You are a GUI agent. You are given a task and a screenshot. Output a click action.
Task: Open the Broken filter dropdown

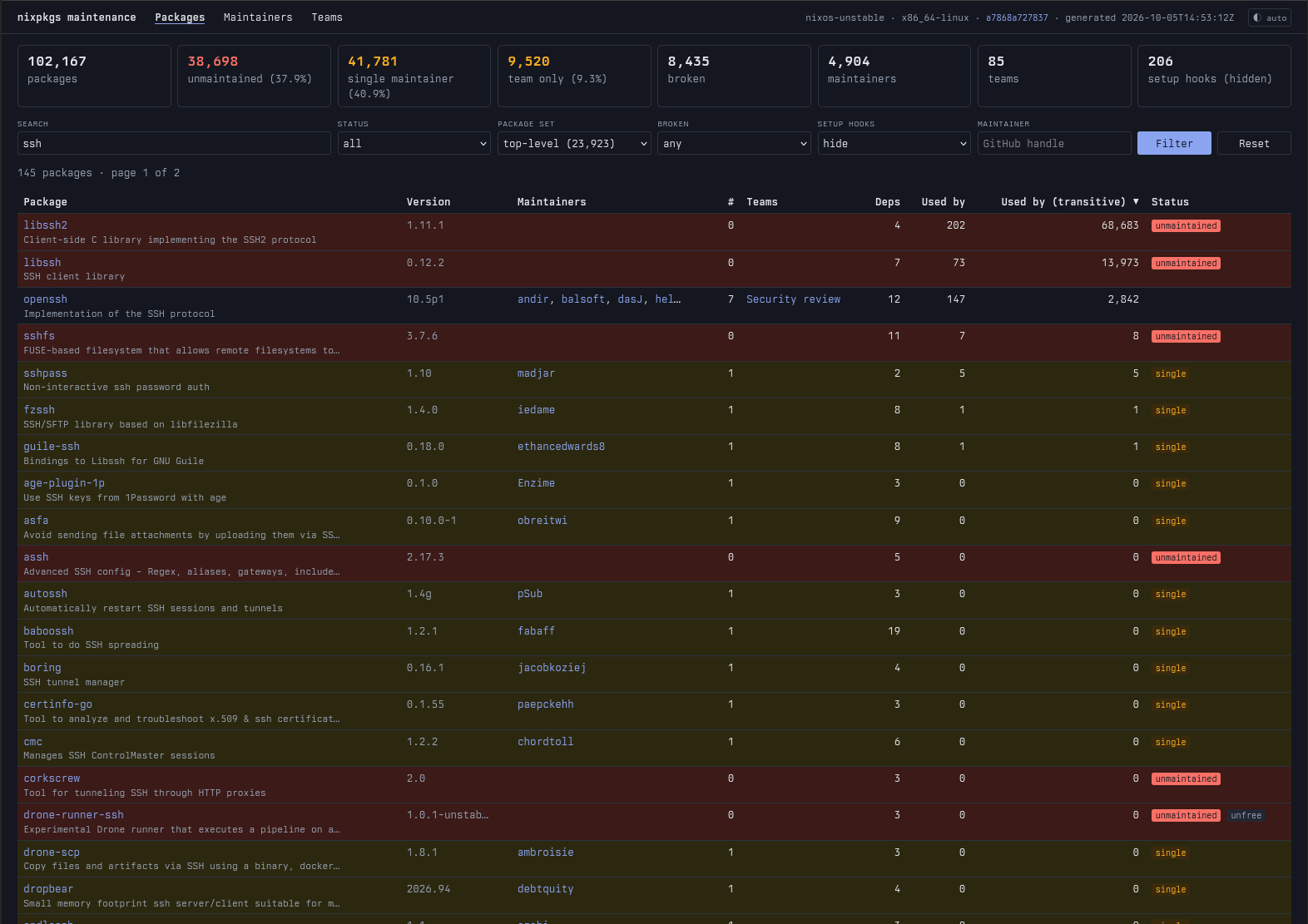[x=734, y=143]
